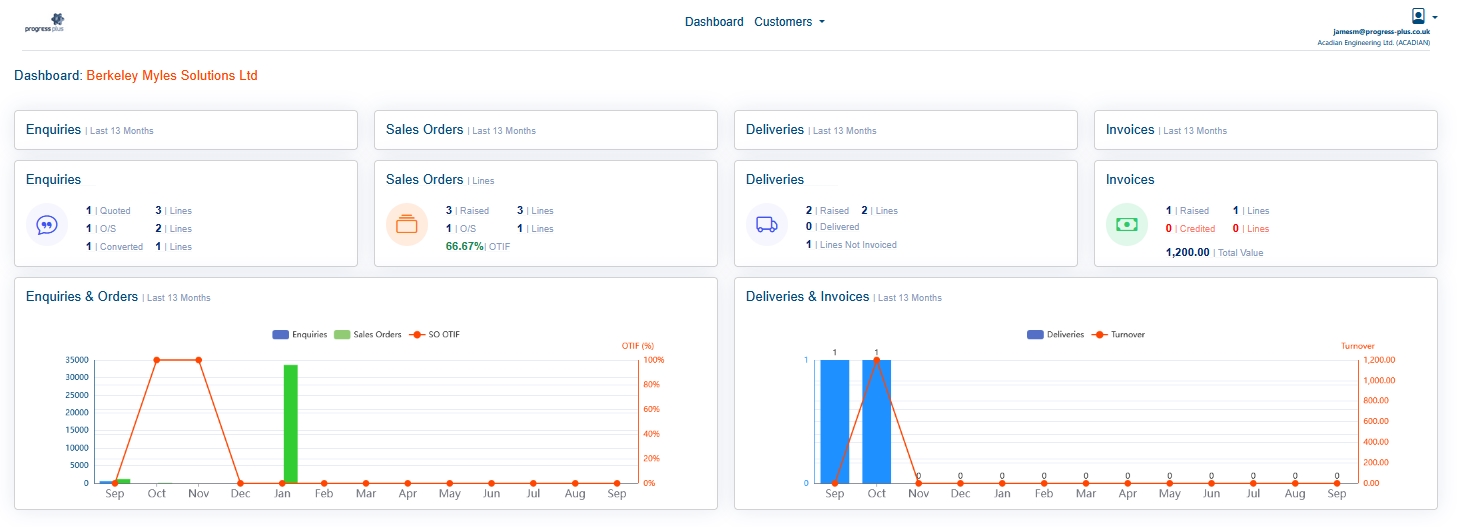The height and width of the screenshot is (527, 1457).
Task: Open dropdown arrow beside user profile icon
Action: tap(1435, 17)
